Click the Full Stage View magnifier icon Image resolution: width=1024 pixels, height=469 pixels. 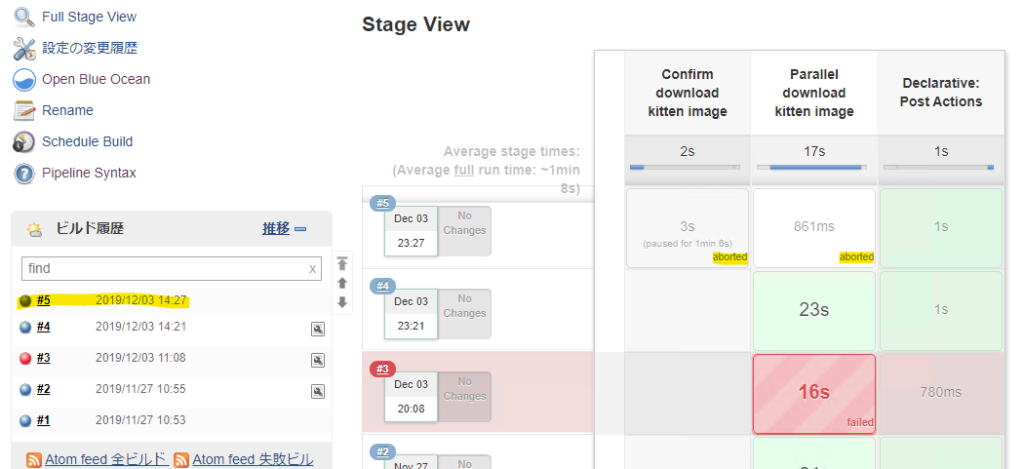[x=24, y=16]
